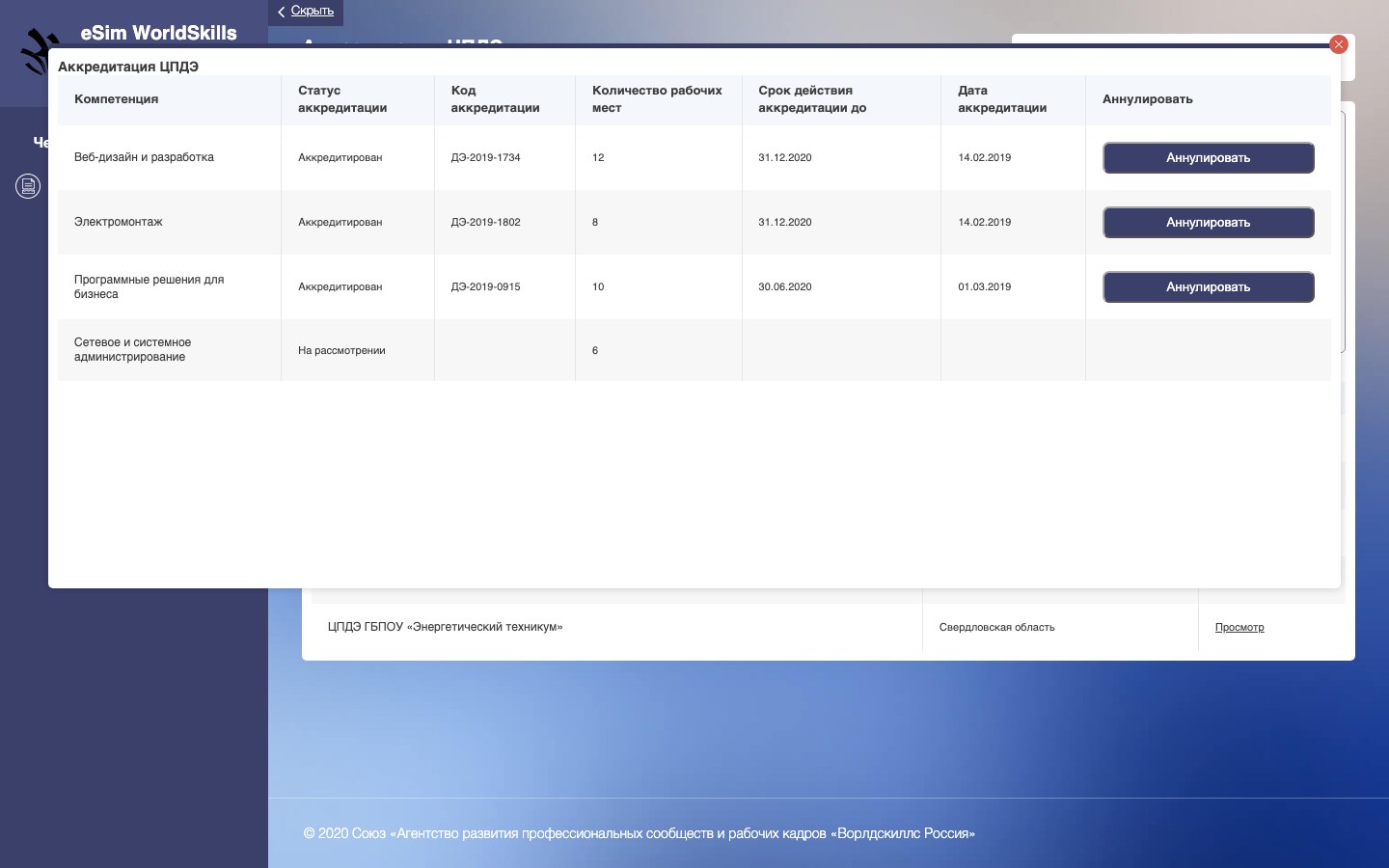
Task: Select Сетевое и системное администрирование cell
Action: pos(170,350)
